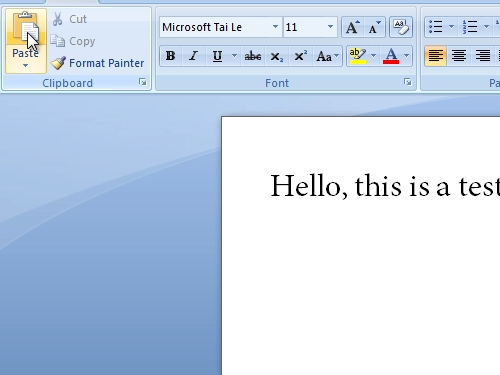This screenshot has height=375, width=500.
Task: Select Align Text Left
Action: coord(436,56)
